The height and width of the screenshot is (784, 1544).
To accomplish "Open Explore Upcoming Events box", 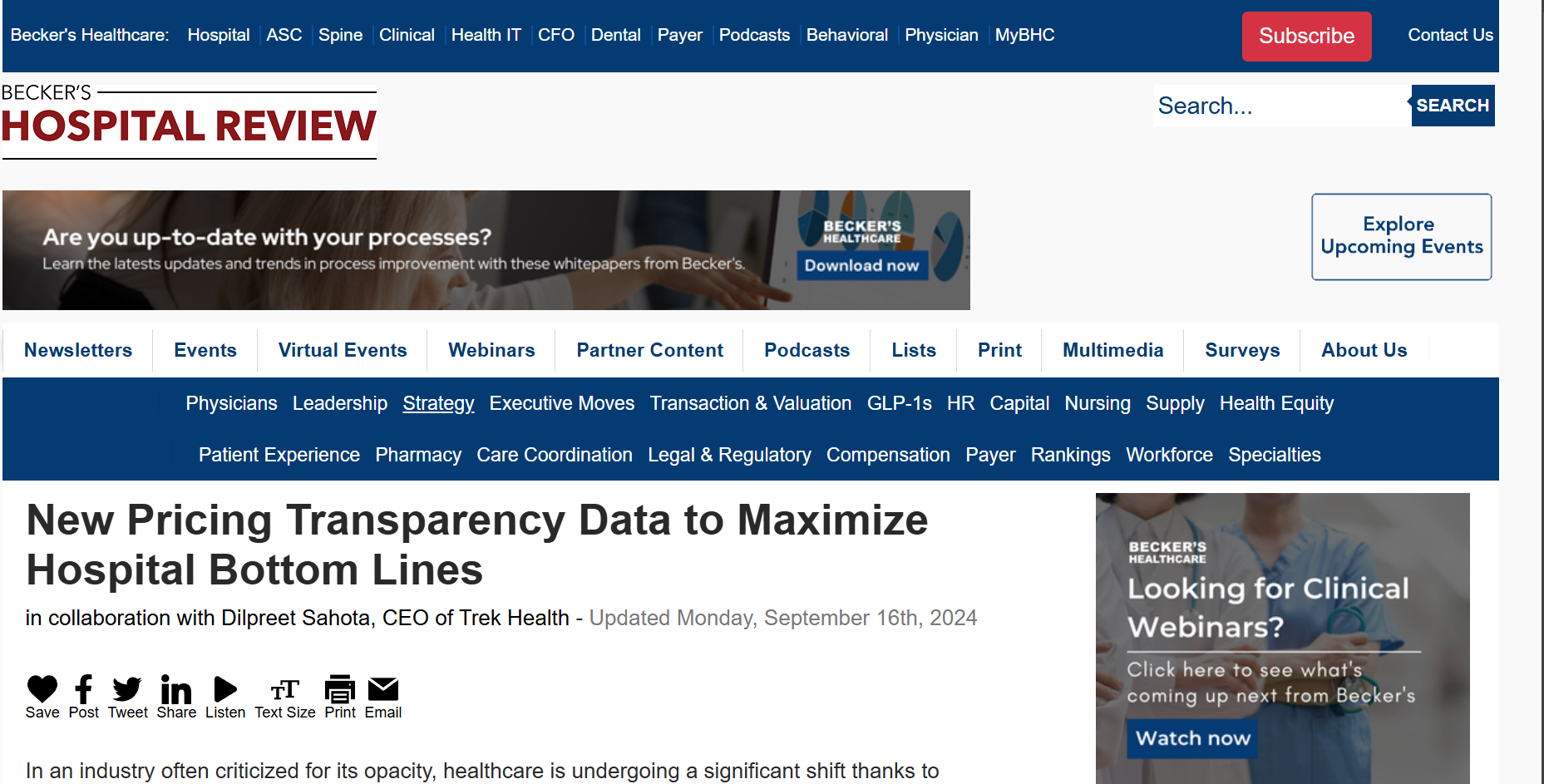I will [1402, 236].
